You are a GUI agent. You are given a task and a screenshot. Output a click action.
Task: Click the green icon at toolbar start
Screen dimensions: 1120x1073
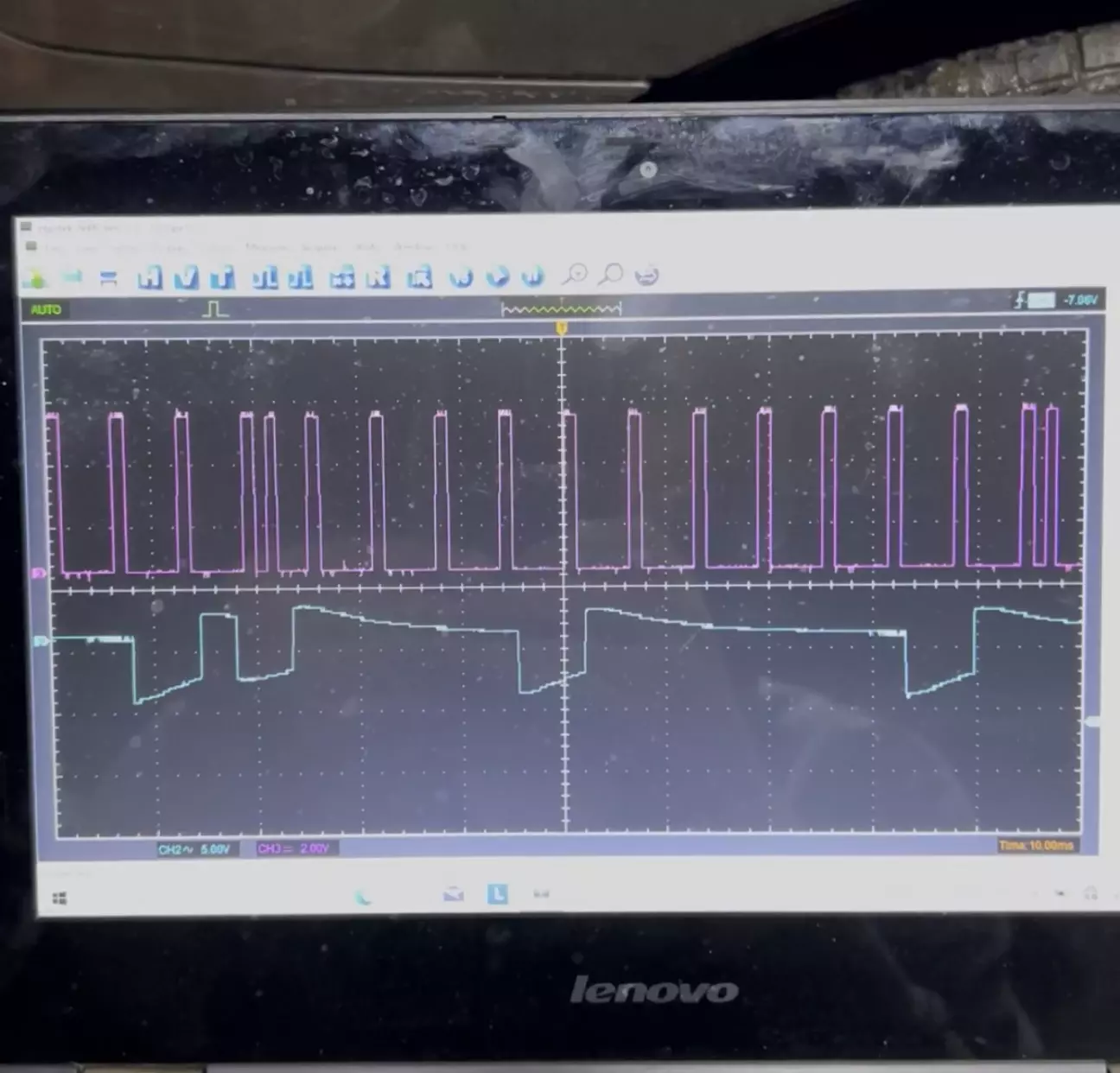coord(36,278)
